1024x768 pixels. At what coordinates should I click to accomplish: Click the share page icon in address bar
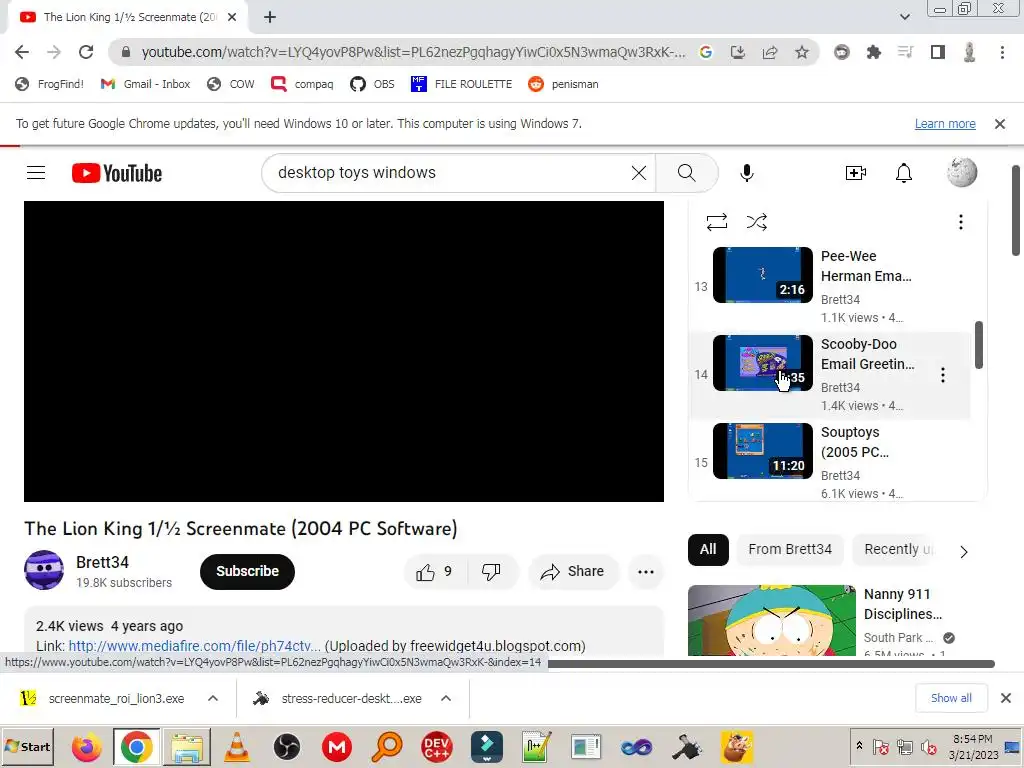(770, 52)
